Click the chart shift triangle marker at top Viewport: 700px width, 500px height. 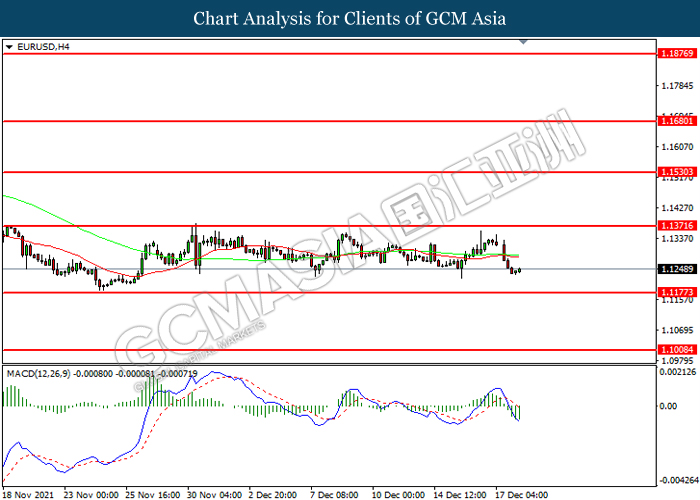523,42
